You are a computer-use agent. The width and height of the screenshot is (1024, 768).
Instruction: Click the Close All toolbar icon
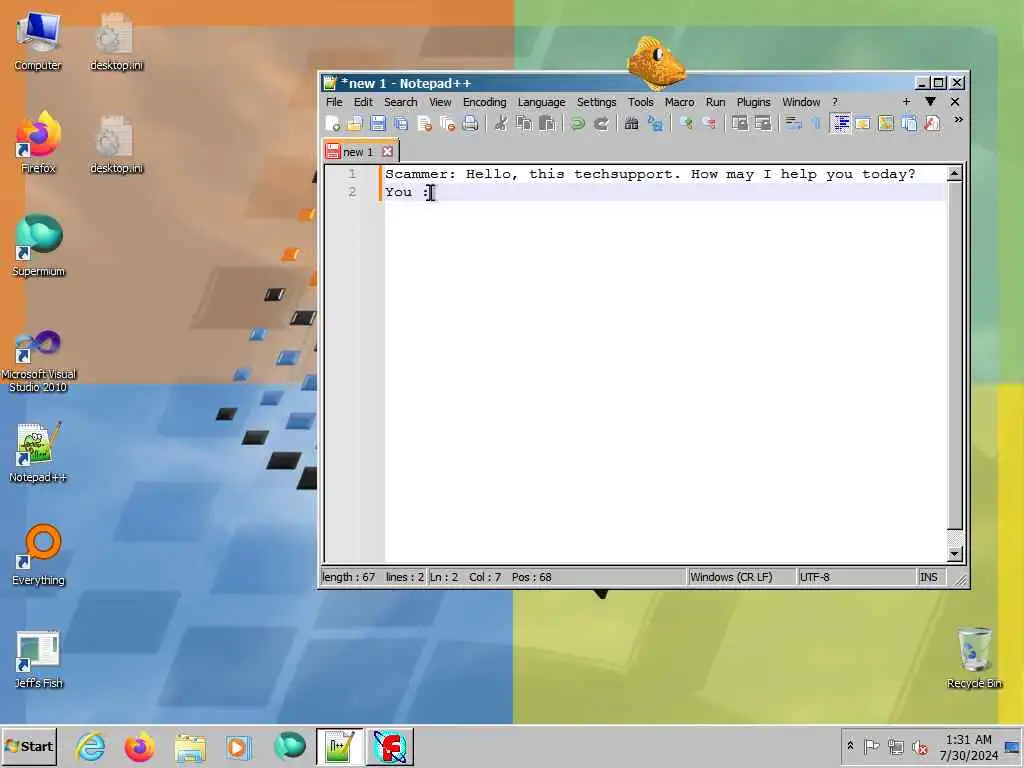447,123
